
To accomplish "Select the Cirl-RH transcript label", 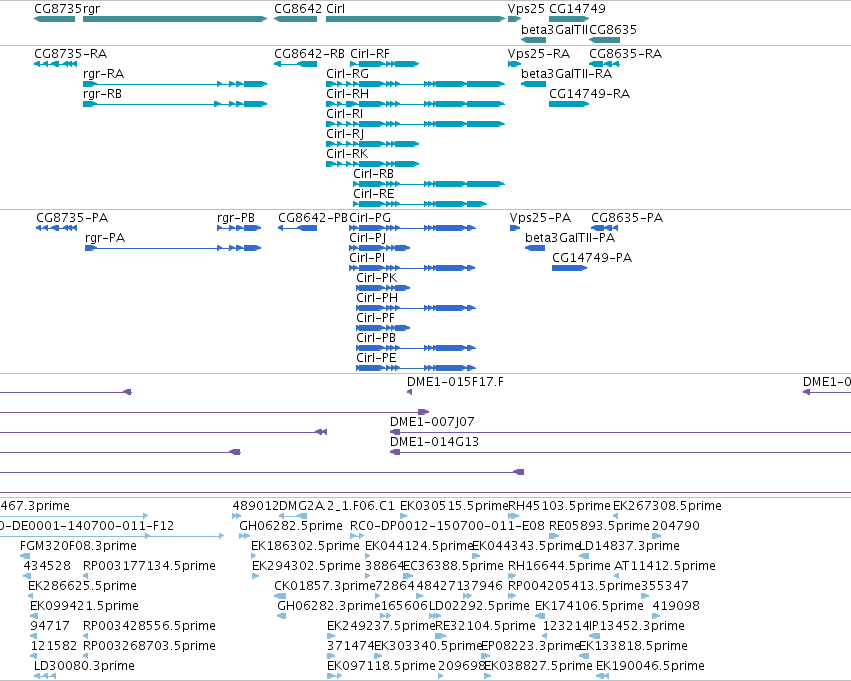I will 347,94.
